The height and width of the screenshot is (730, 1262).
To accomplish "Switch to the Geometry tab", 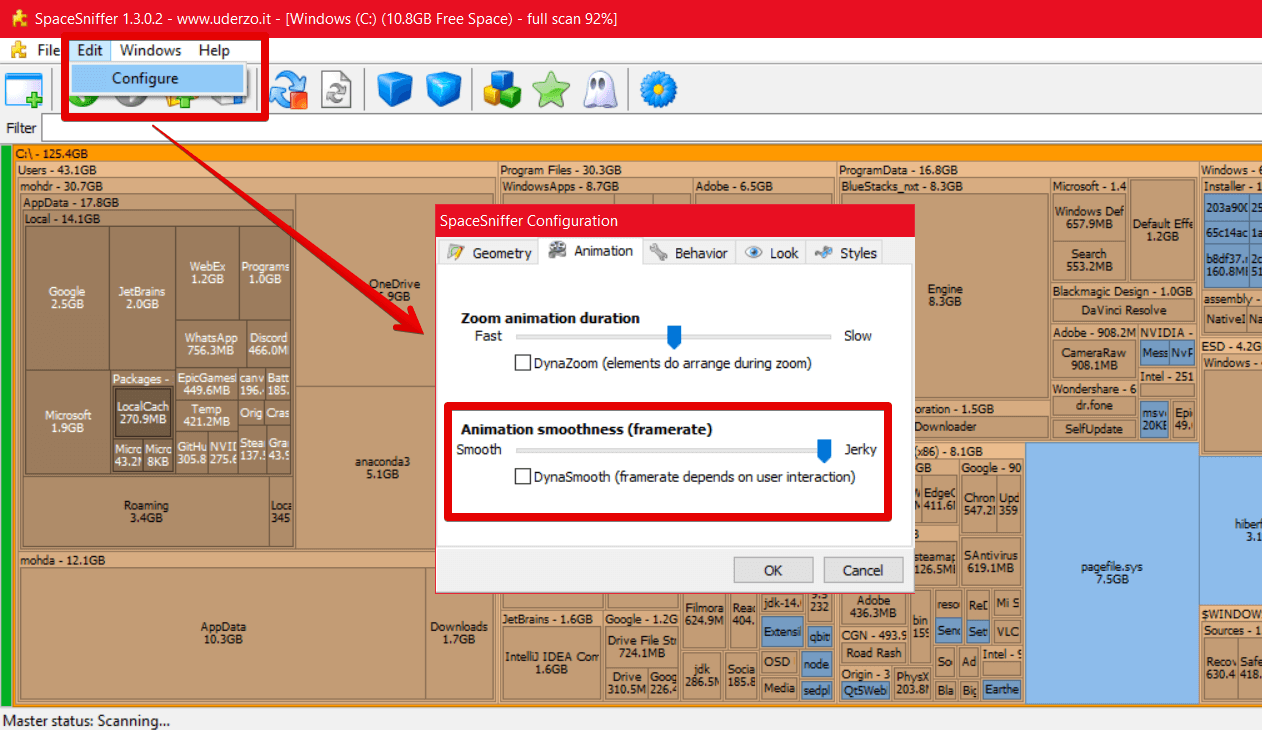I will (x=489, y=253).
